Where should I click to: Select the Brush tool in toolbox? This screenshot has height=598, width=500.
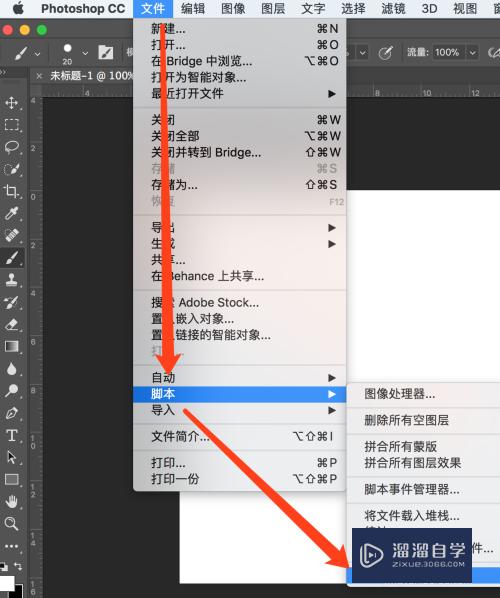click(11, 258)
